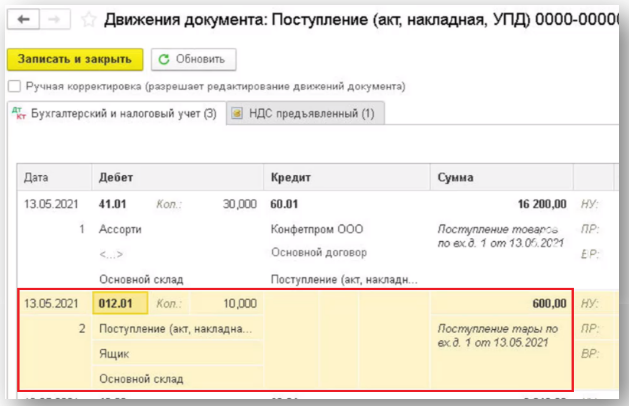Click the Дебет column header
The image size is (629, 406).
(x=117, y=177)
